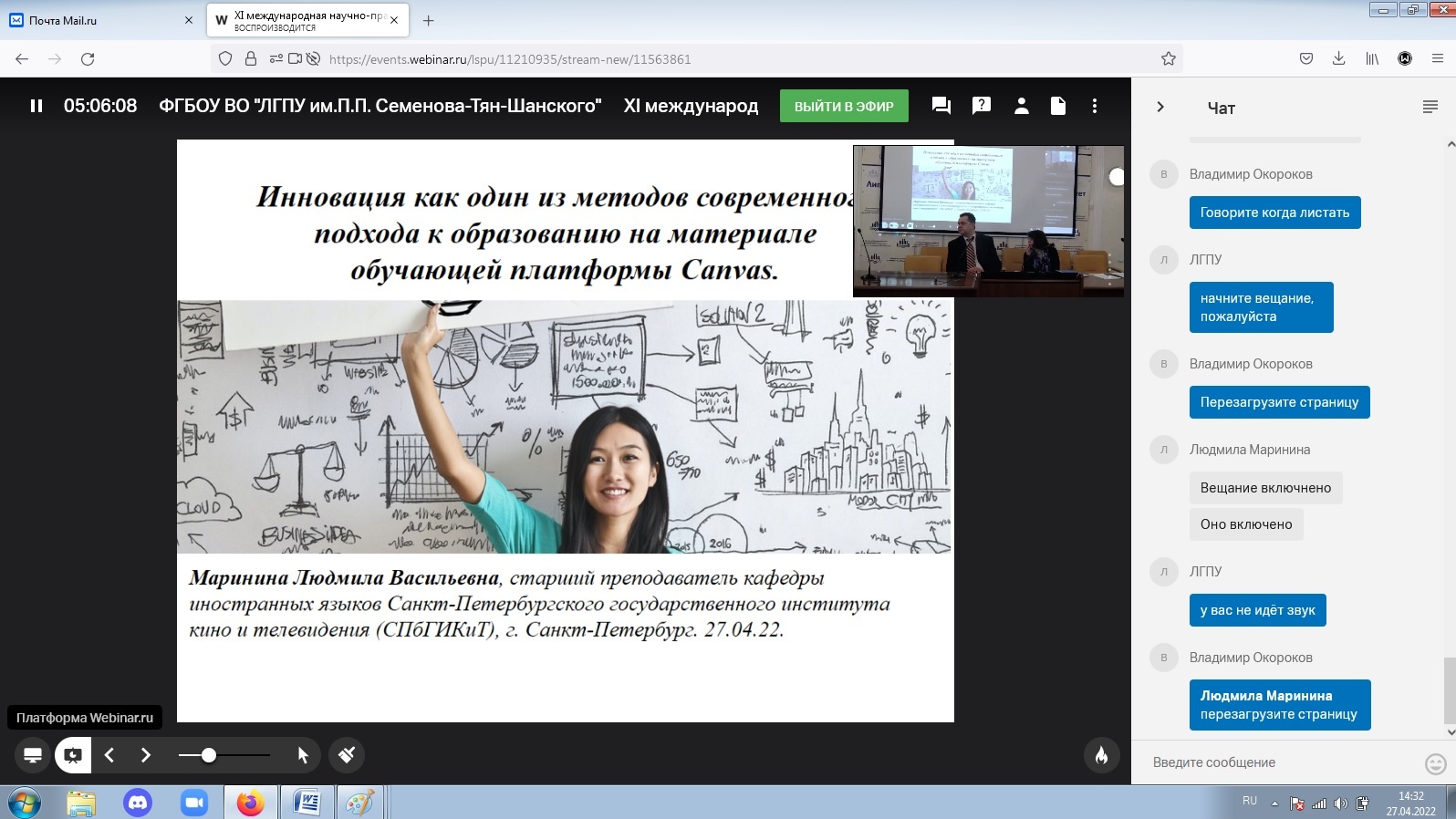Click the Говорите когда листать message
This screenshot has height=819, width=1456.
[1274, 213]
